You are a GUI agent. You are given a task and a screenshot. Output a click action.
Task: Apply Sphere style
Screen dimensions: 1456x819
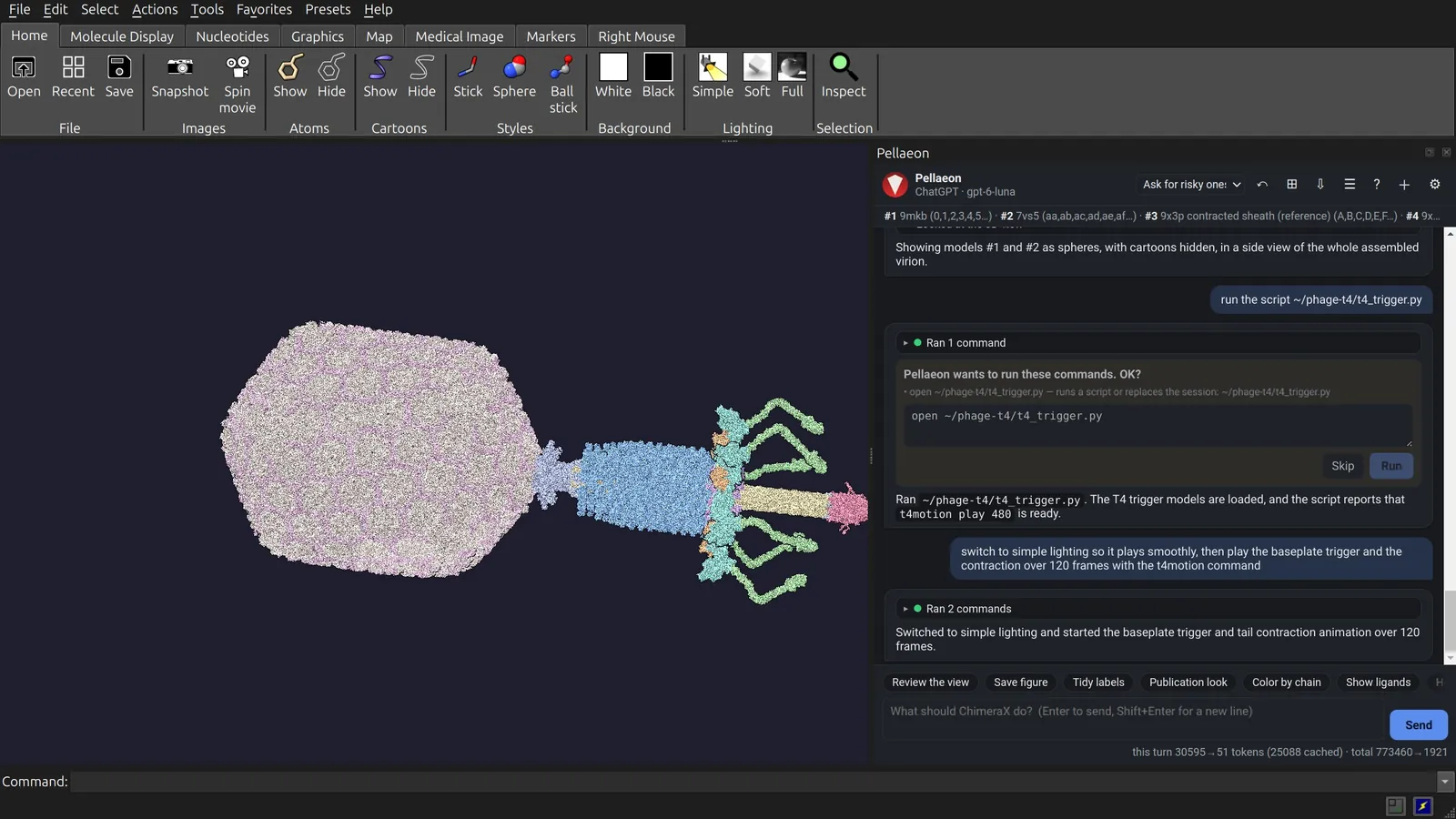(514, 76)
